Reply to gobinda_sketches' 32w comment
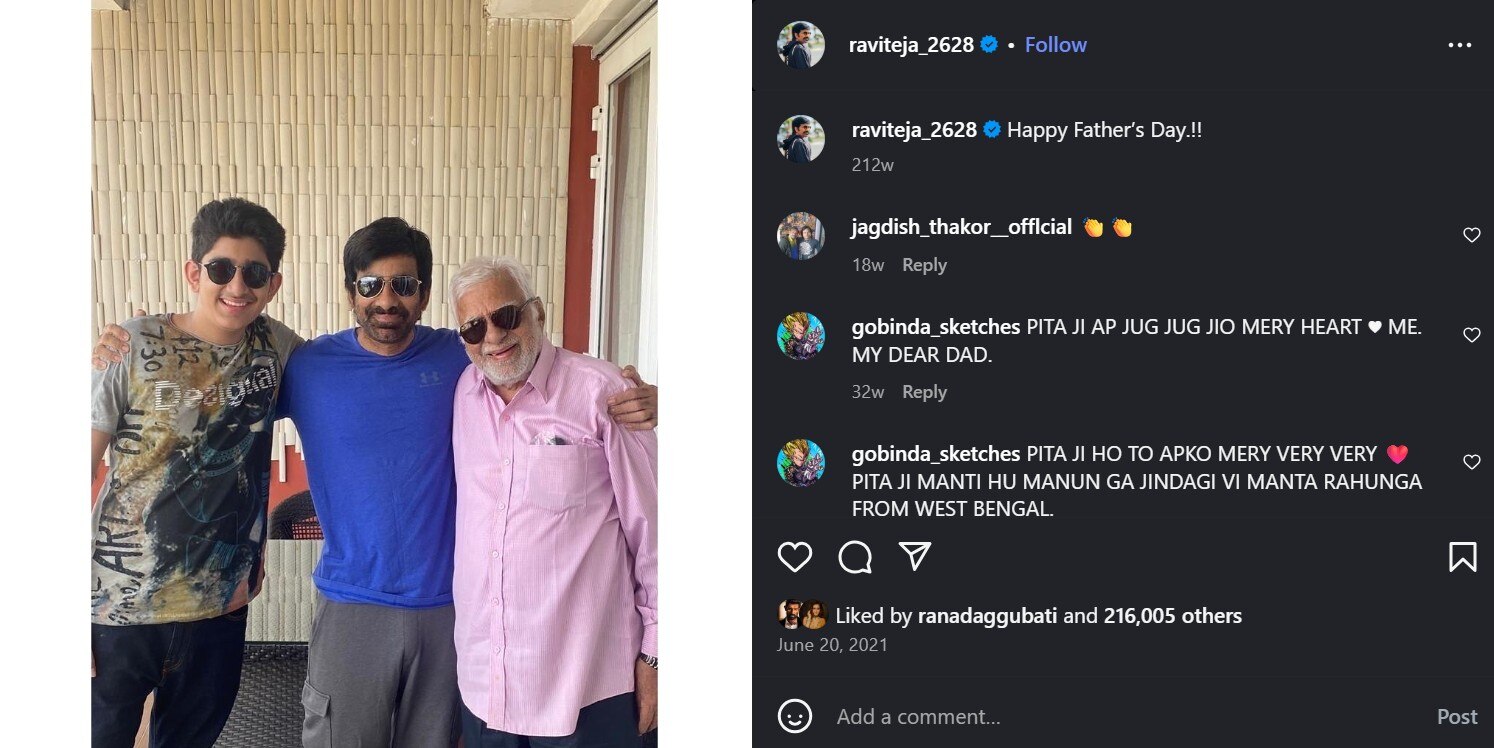1494x748 pixels. (x=924, y=392)
